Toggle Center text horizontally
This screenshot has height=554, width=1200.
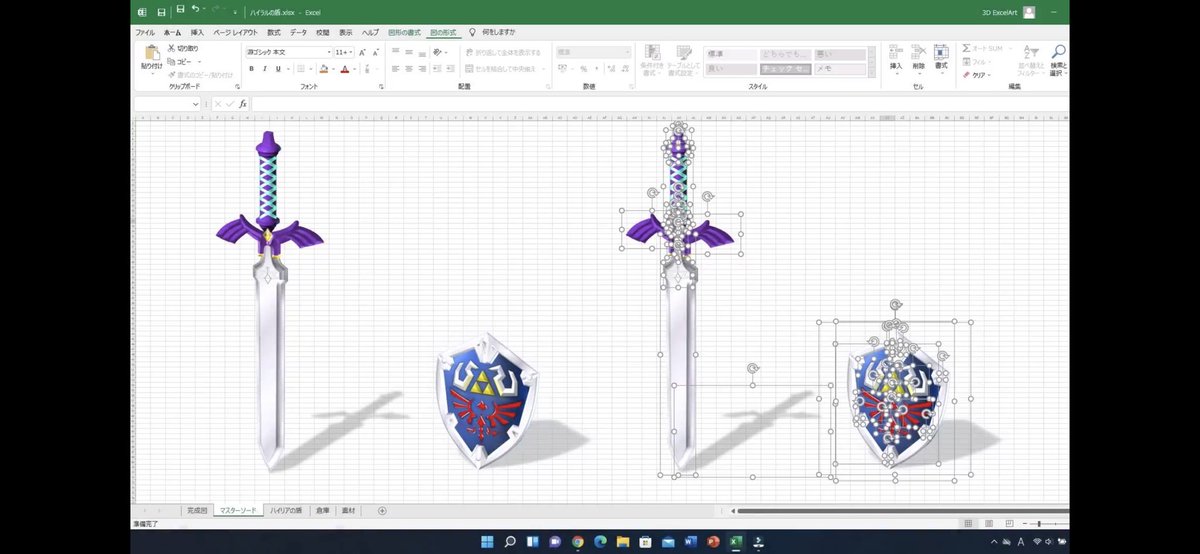point(409,69)
